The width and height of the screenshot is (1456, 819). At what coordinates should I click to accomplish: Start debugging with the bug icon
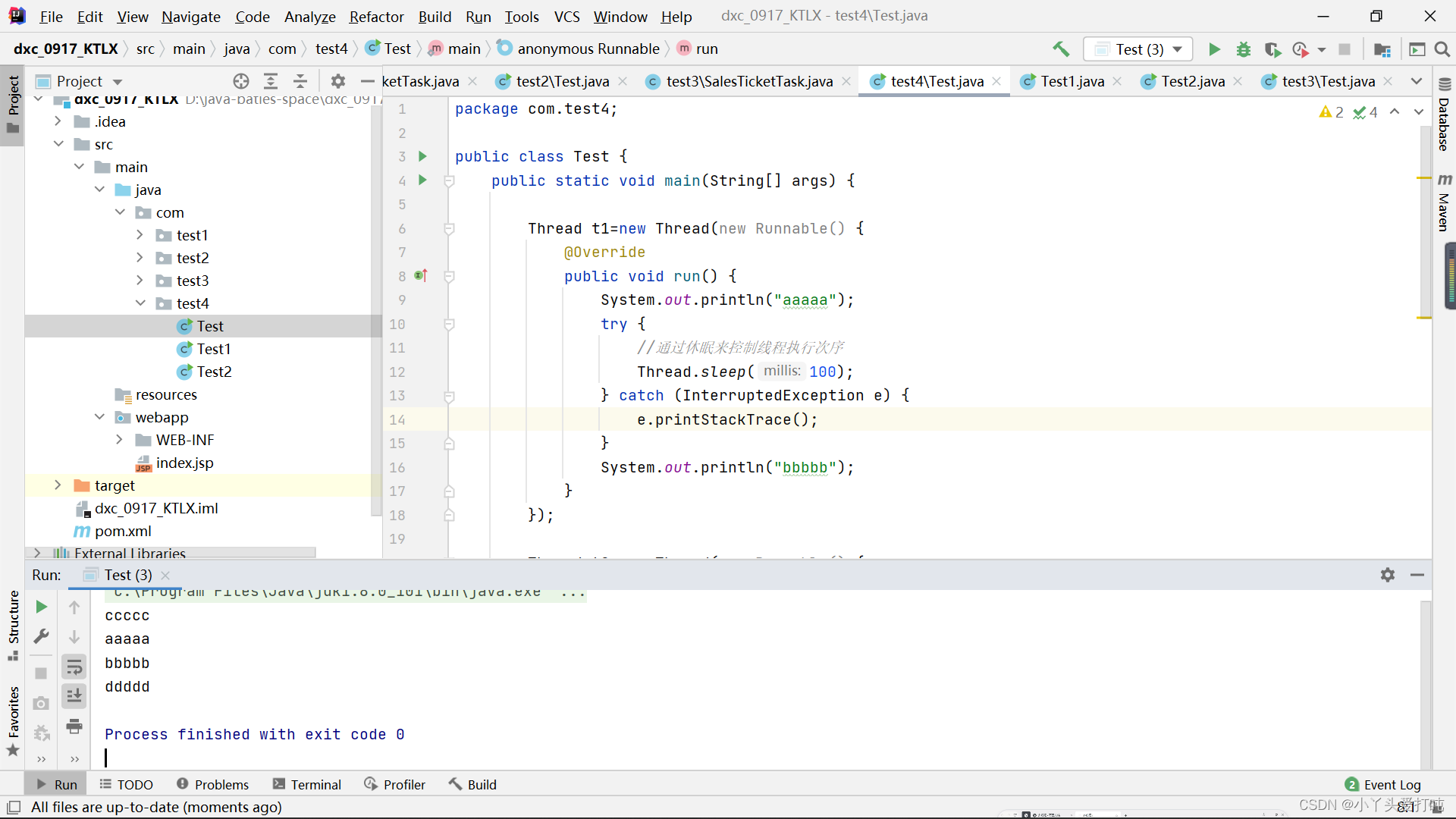[x=1244, y=49]
